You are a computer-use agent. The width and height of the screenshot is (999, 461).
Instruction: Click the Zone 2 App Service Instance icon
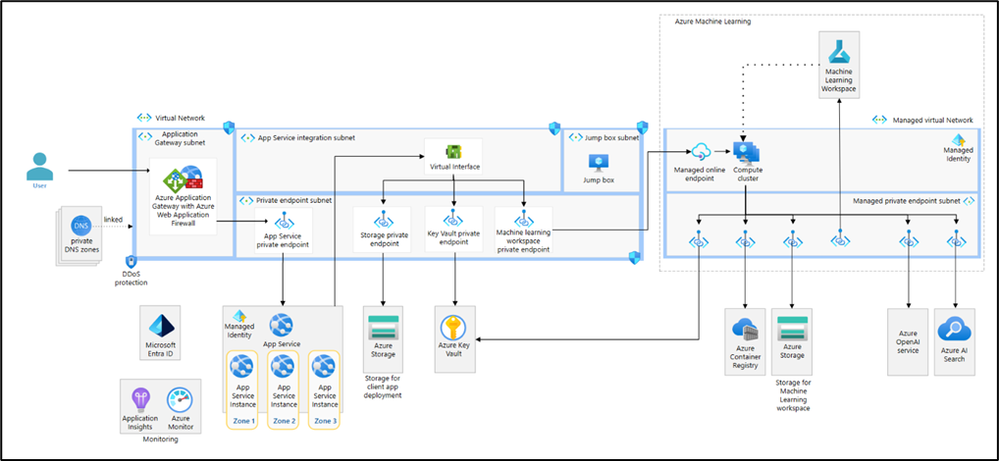(x=282, y=367)
